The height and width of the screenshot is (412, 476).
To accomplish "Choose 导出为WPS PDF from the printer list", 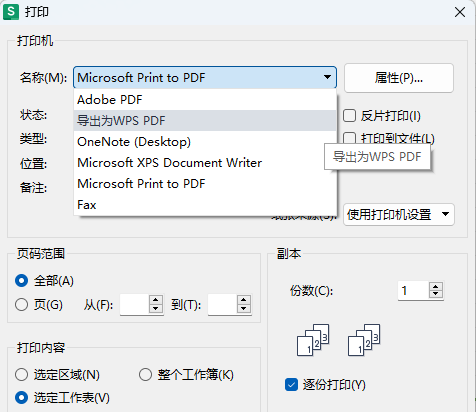I will click(x=205, y=120).
